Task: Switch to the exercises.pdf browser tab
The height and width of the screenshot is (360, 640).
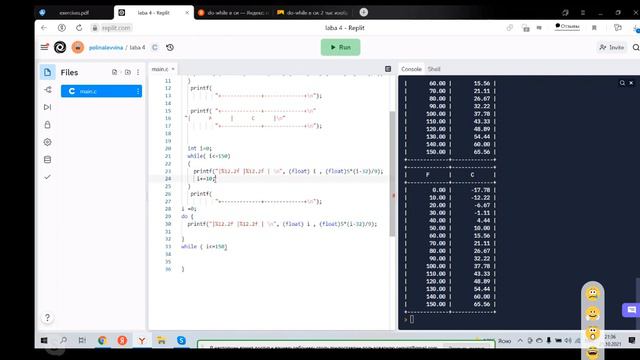Action: (73, 13)
